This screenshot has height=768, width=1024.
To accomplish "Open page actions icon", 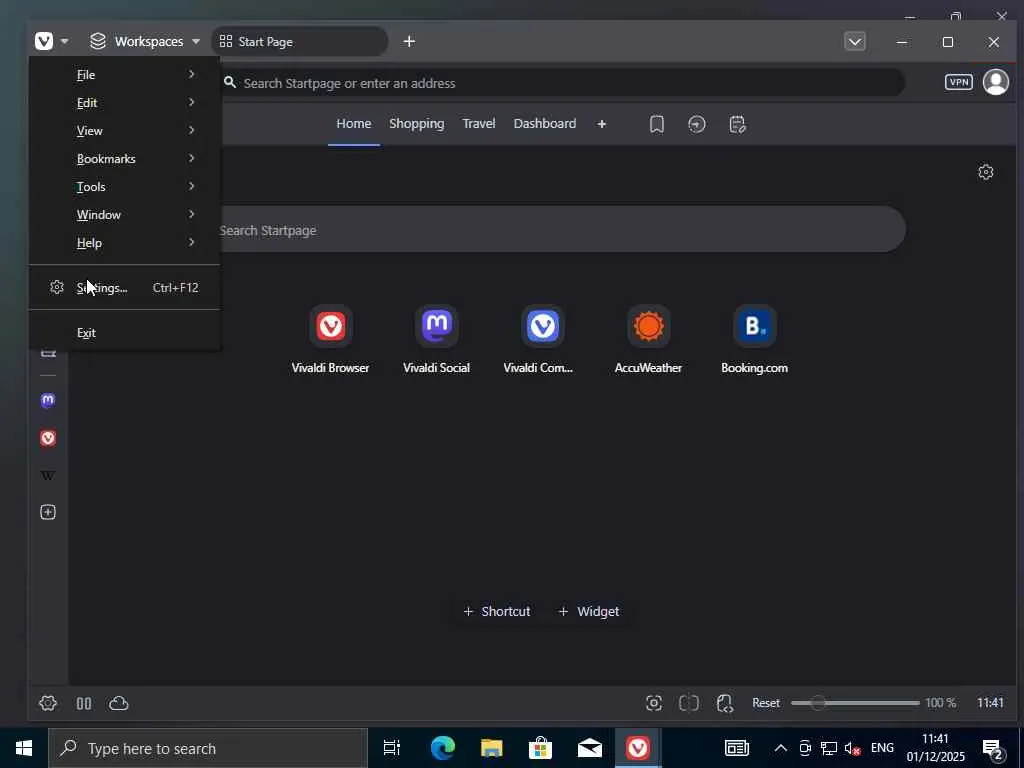I will [x=724, y=703].
